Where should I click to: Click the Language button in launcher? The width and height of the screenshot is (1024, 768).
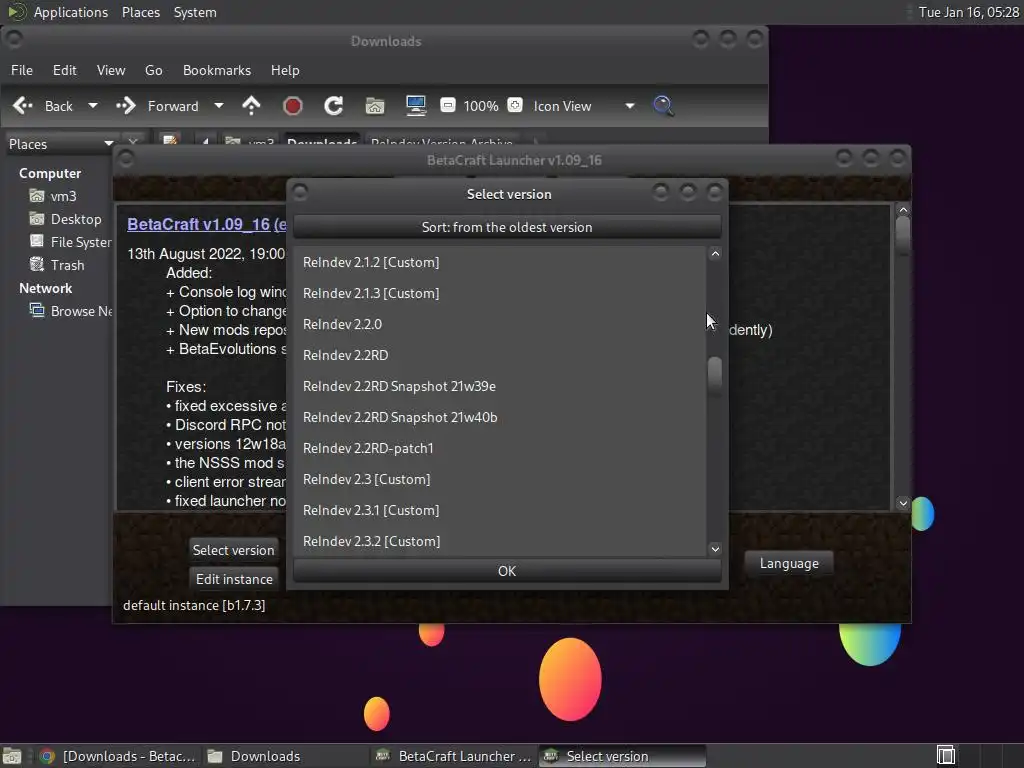point(789,563)
